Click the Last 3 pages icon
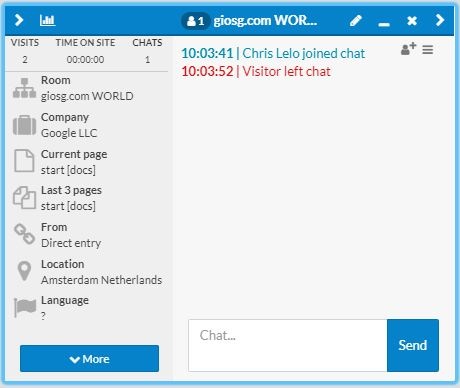 [x=24, y=198]
